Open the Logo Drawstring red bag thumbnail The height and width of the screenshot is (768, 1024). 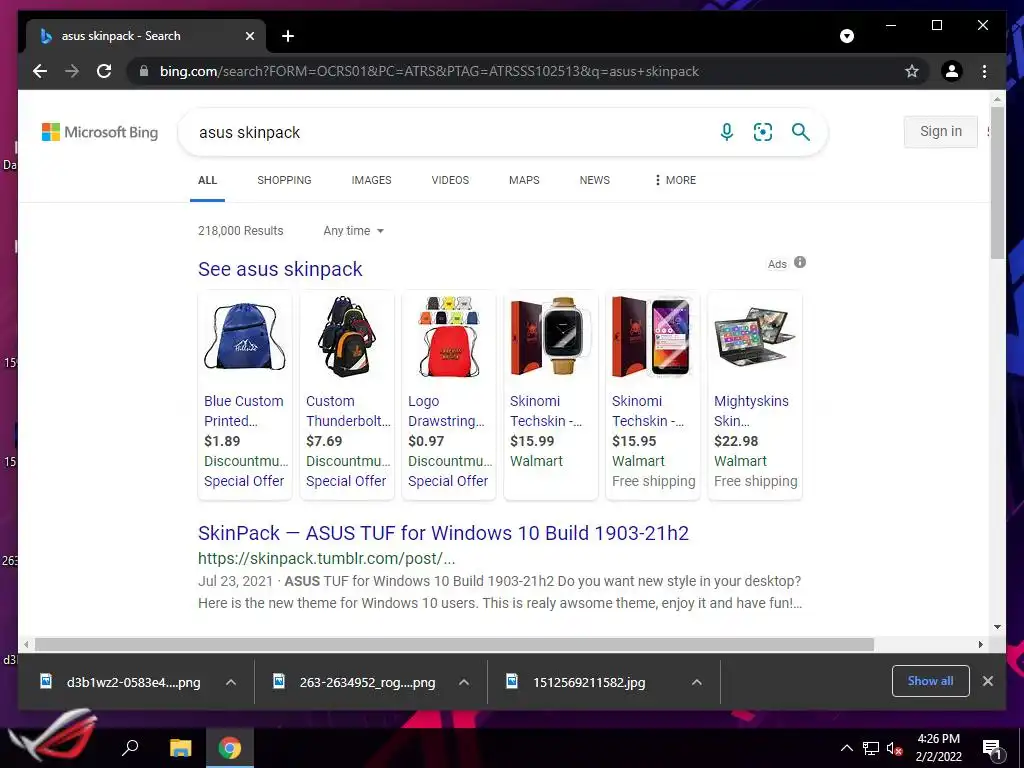[x=449, y=338]
